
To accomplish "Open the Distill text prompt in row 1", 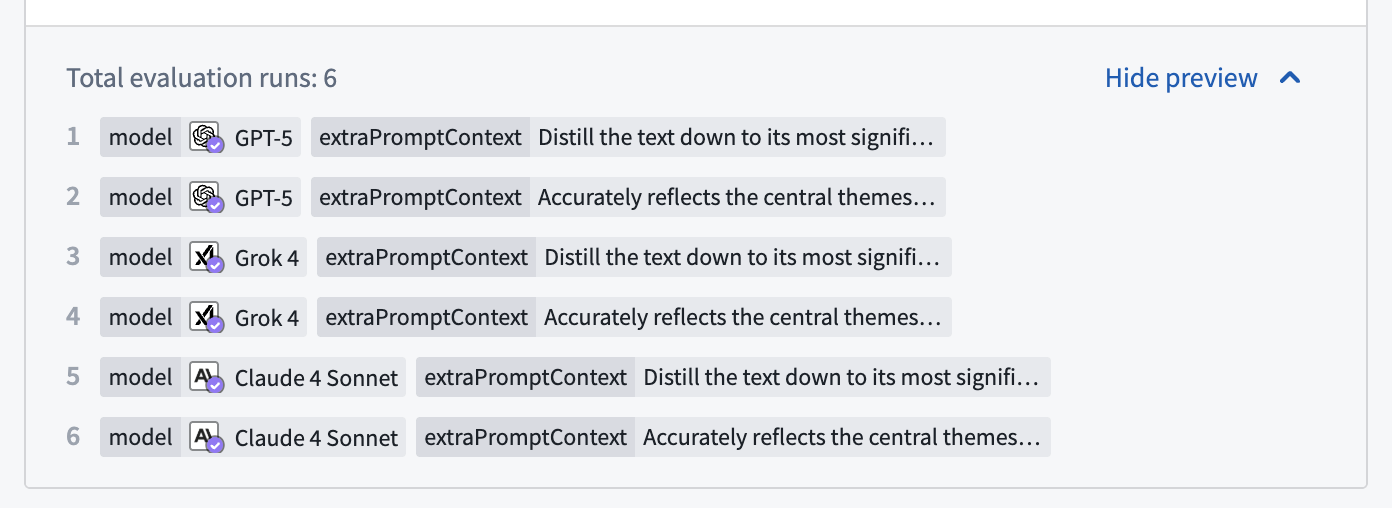I will pos(735,138).
